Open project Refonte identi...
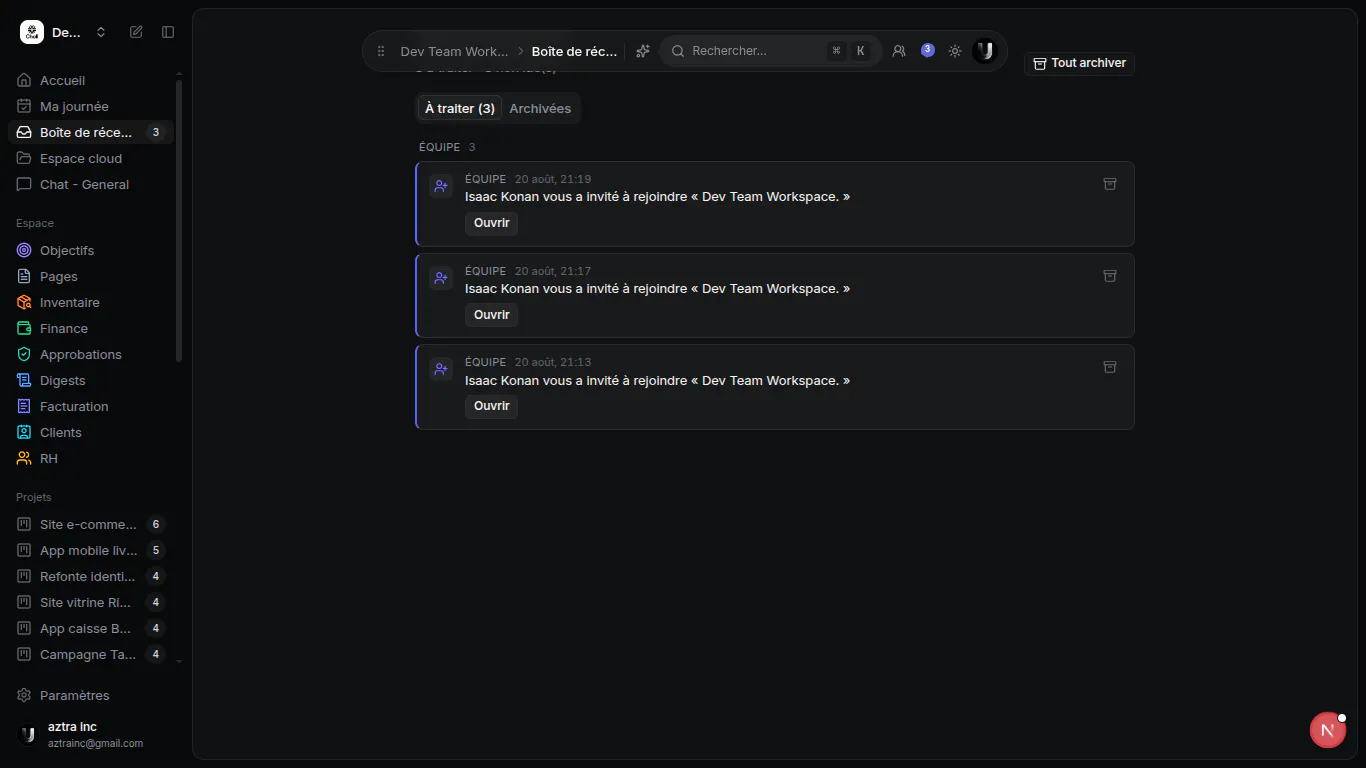 coord(91,576)
